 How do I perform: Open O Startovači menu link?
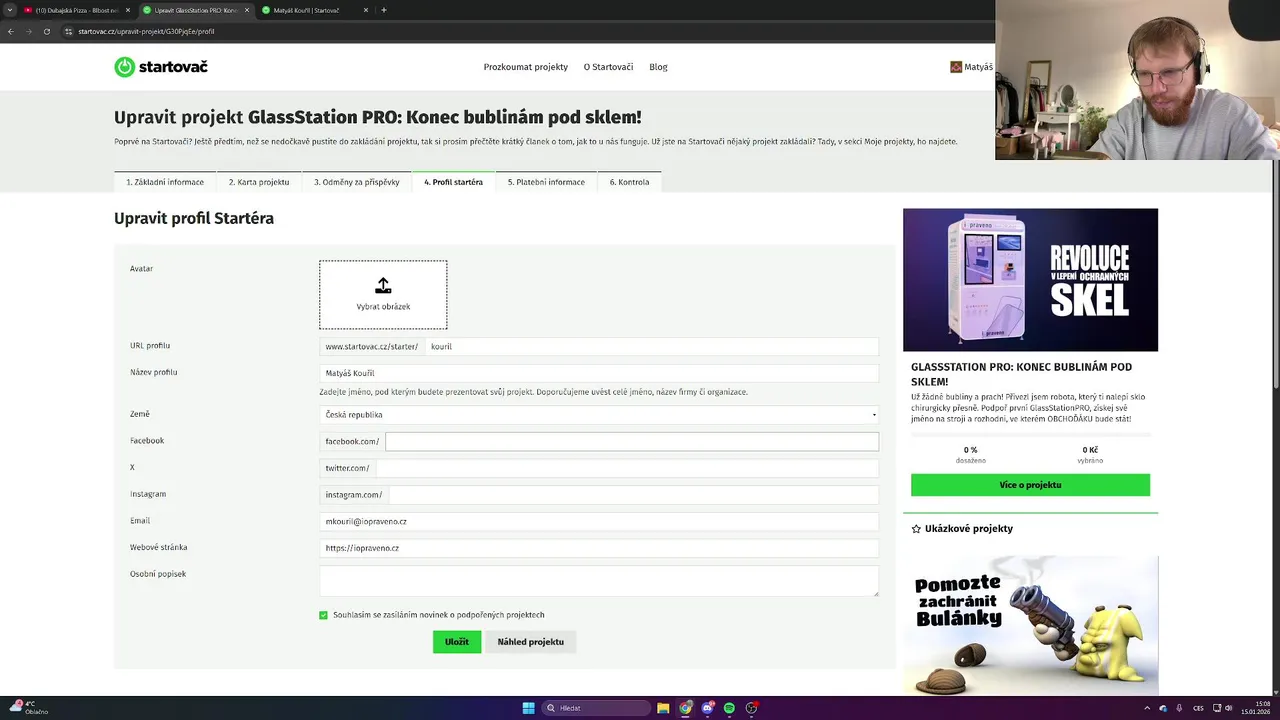tap(608, 67)
